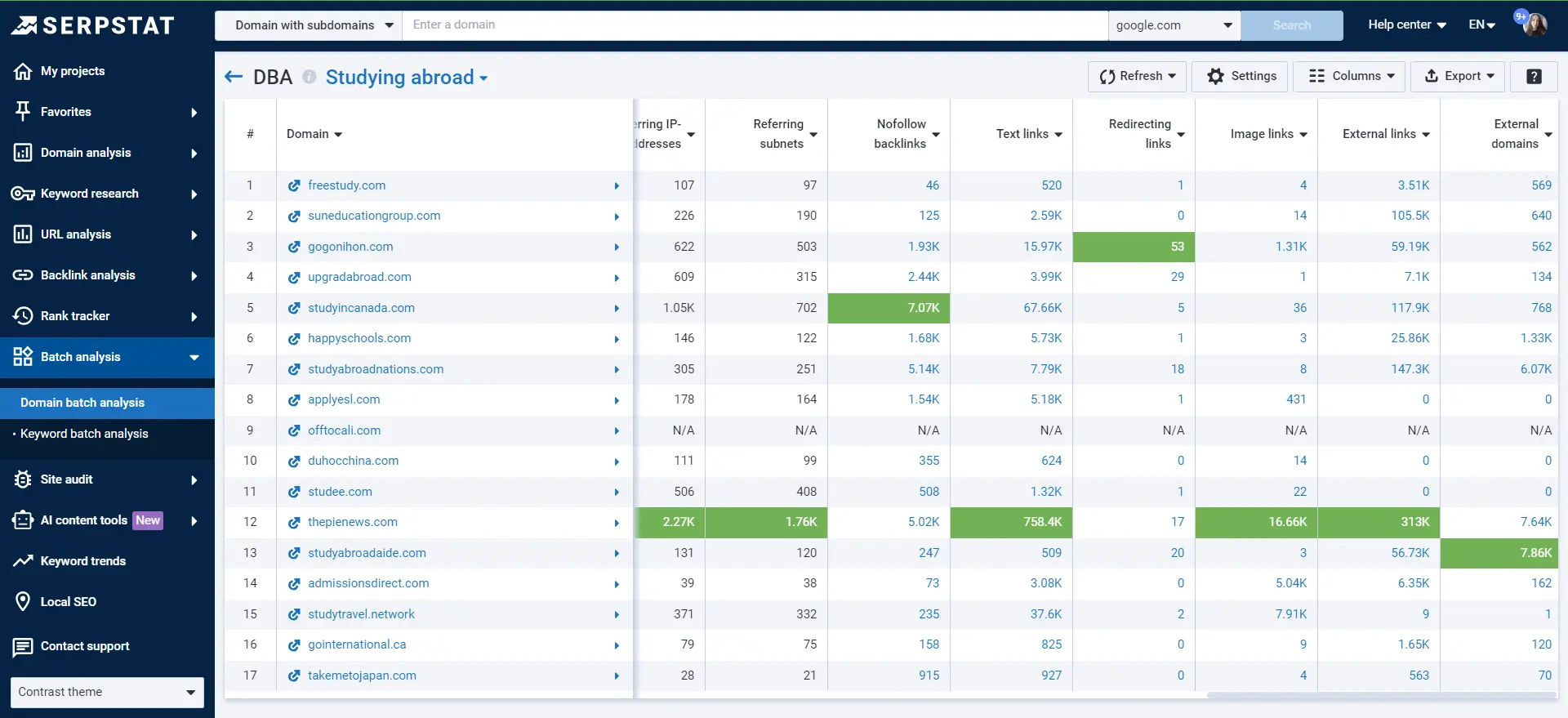Click the Batch analysis grid icon
The image size is (1568, 718).
[23, 357]
